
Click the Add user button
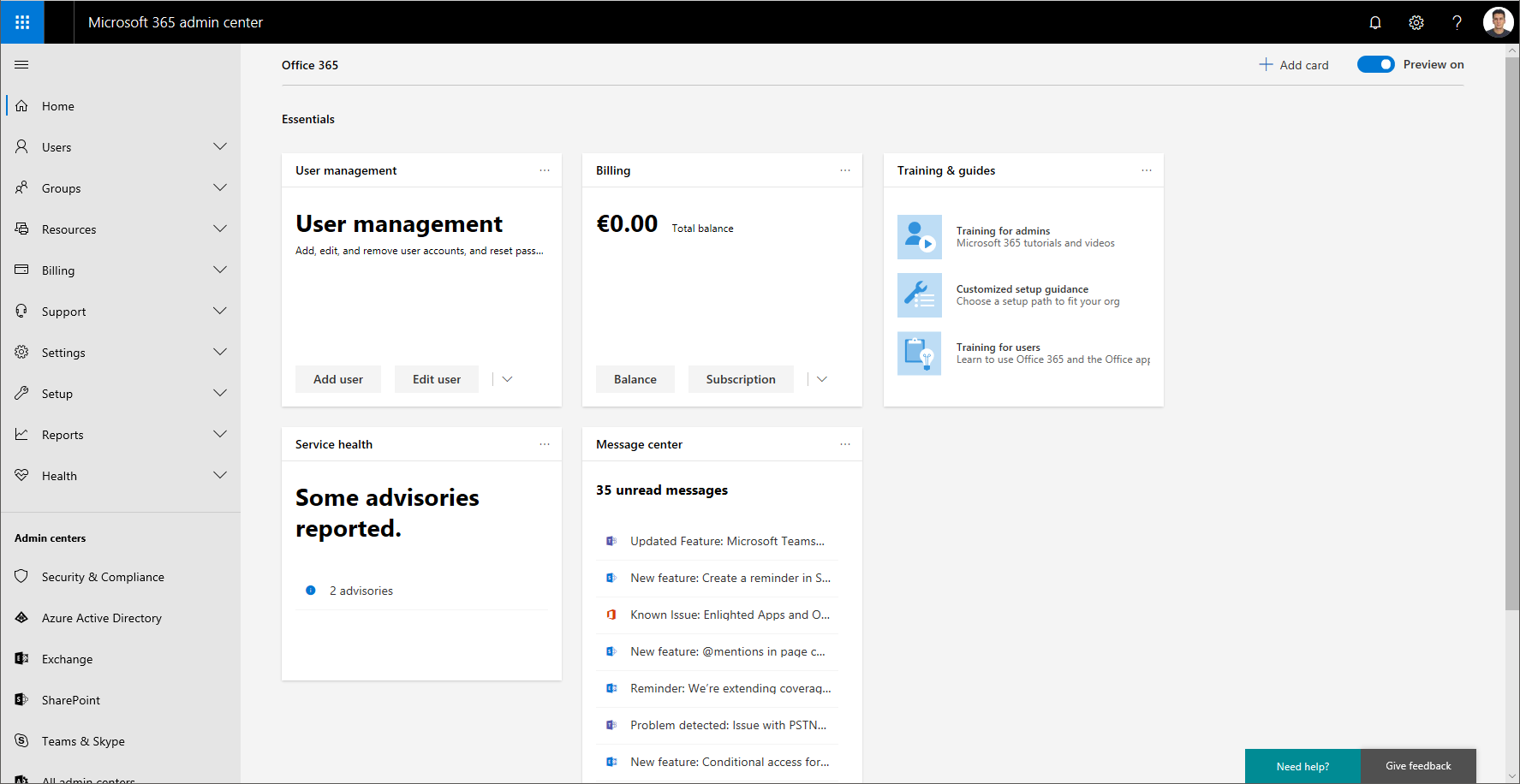338,379
